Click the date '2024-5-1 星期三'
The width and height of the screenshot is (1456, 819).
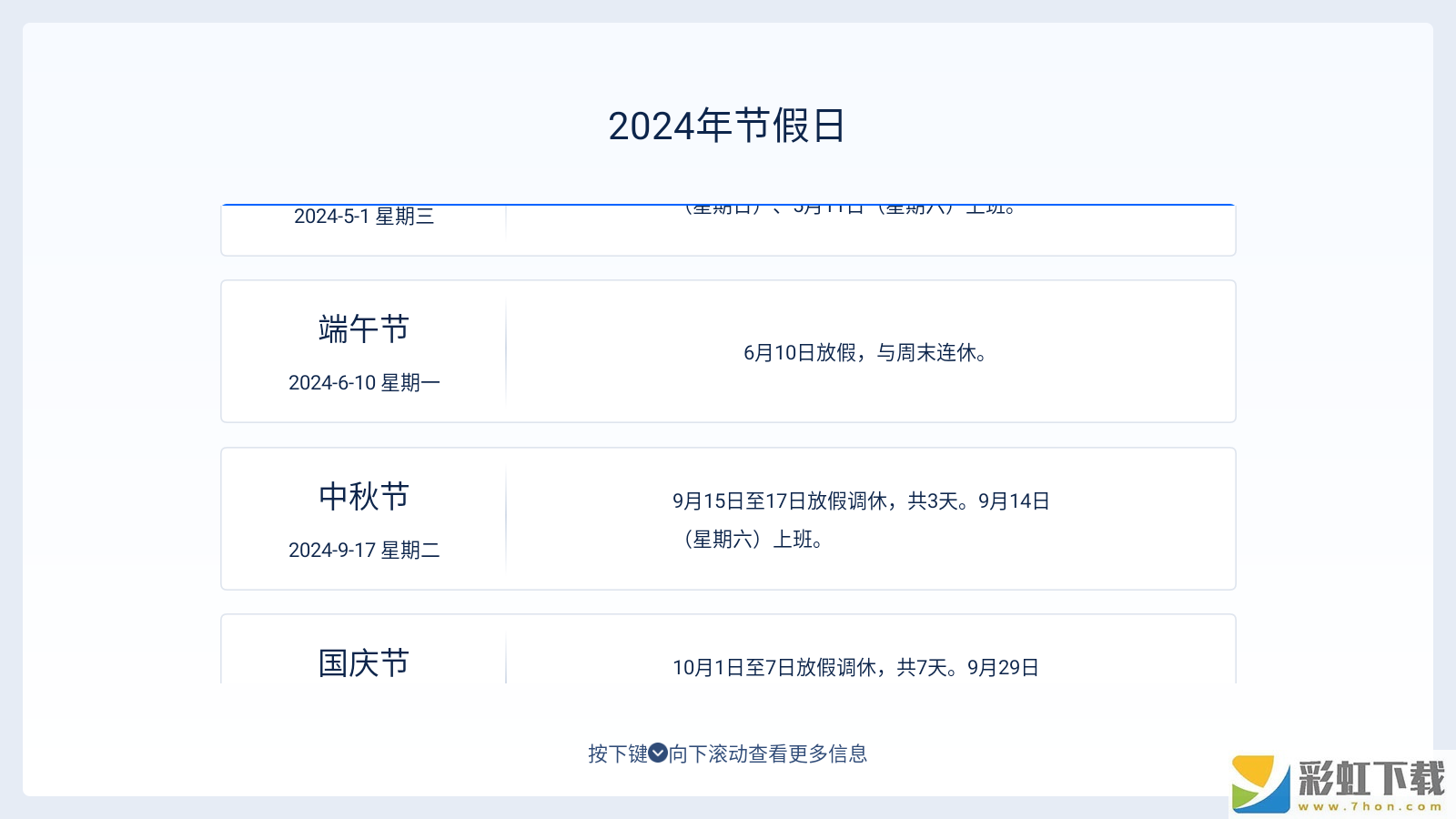[x=364, y=217]
